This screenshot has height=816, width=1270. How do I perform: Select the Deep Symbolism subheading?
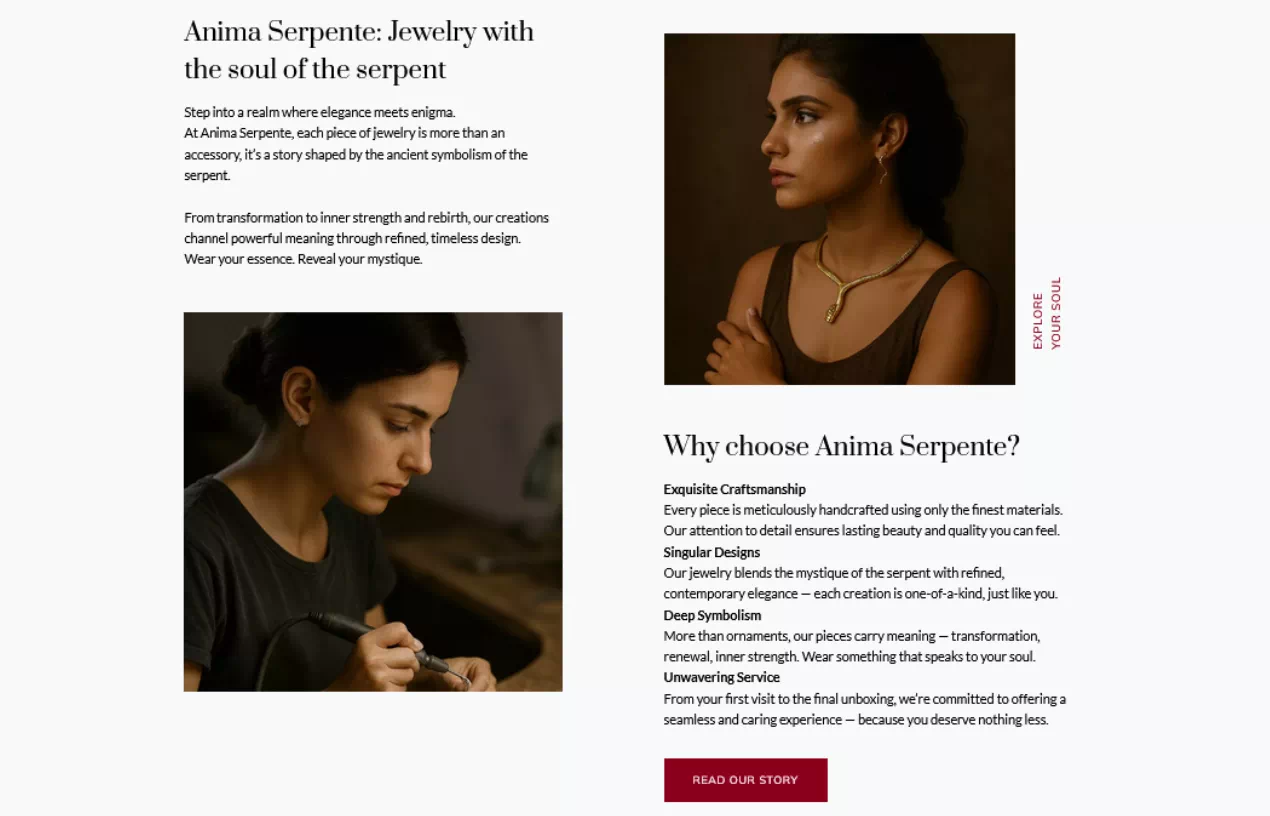(711, 615)
